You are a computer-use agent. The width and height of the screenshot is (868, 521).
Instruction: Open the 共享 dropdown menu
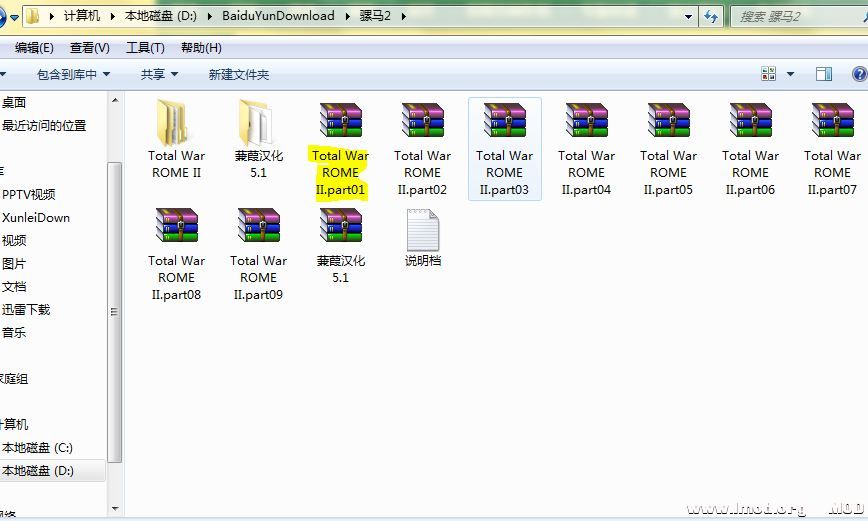(159, 75)
